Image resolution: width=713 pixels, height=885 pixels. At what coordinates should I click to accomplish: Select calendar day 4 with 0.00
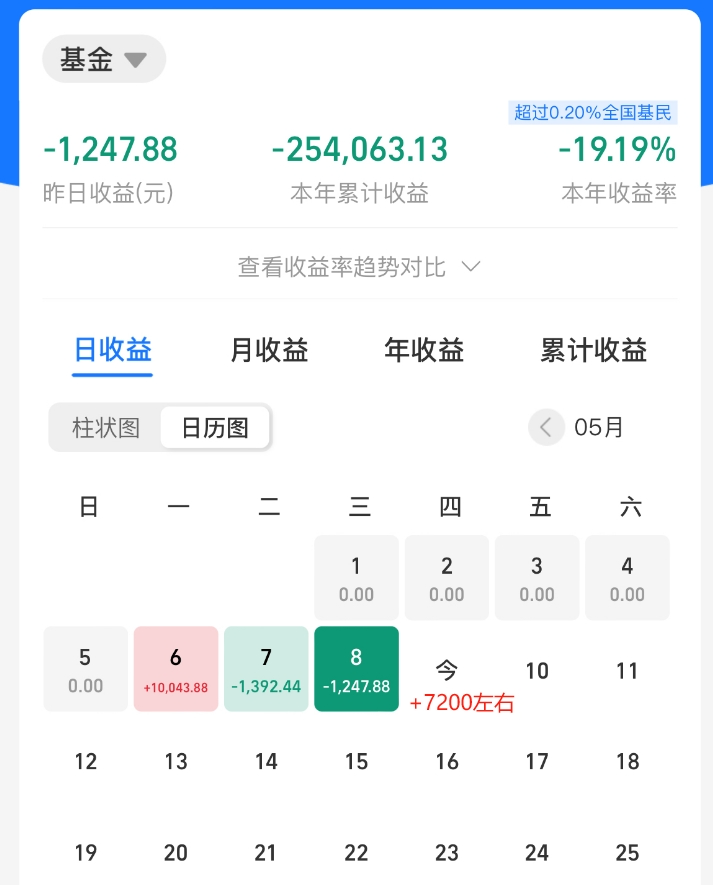click(x=627, y=578)
